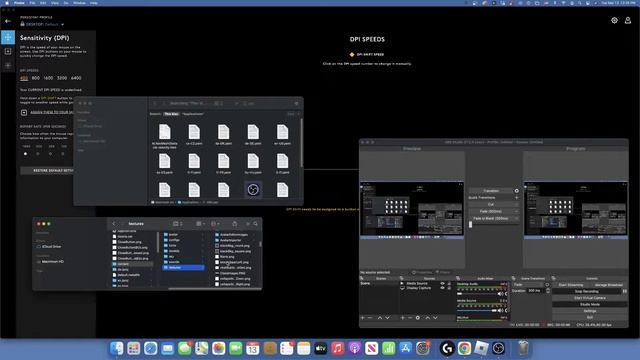640x360 pixels.
Task: Adjust the transition Duration stepper in OBS
Action: pyautogui.click(x=548, y=291)
